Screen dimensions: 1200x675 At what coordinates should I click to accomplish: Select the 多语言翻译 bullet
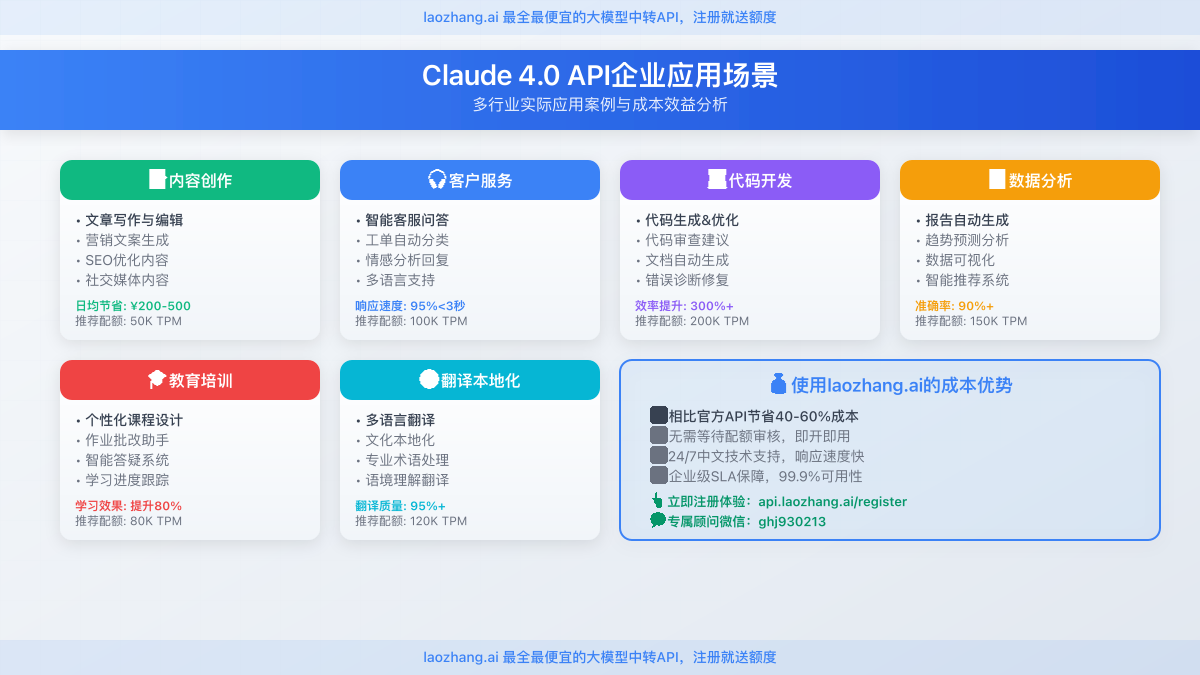pos(395,420)
